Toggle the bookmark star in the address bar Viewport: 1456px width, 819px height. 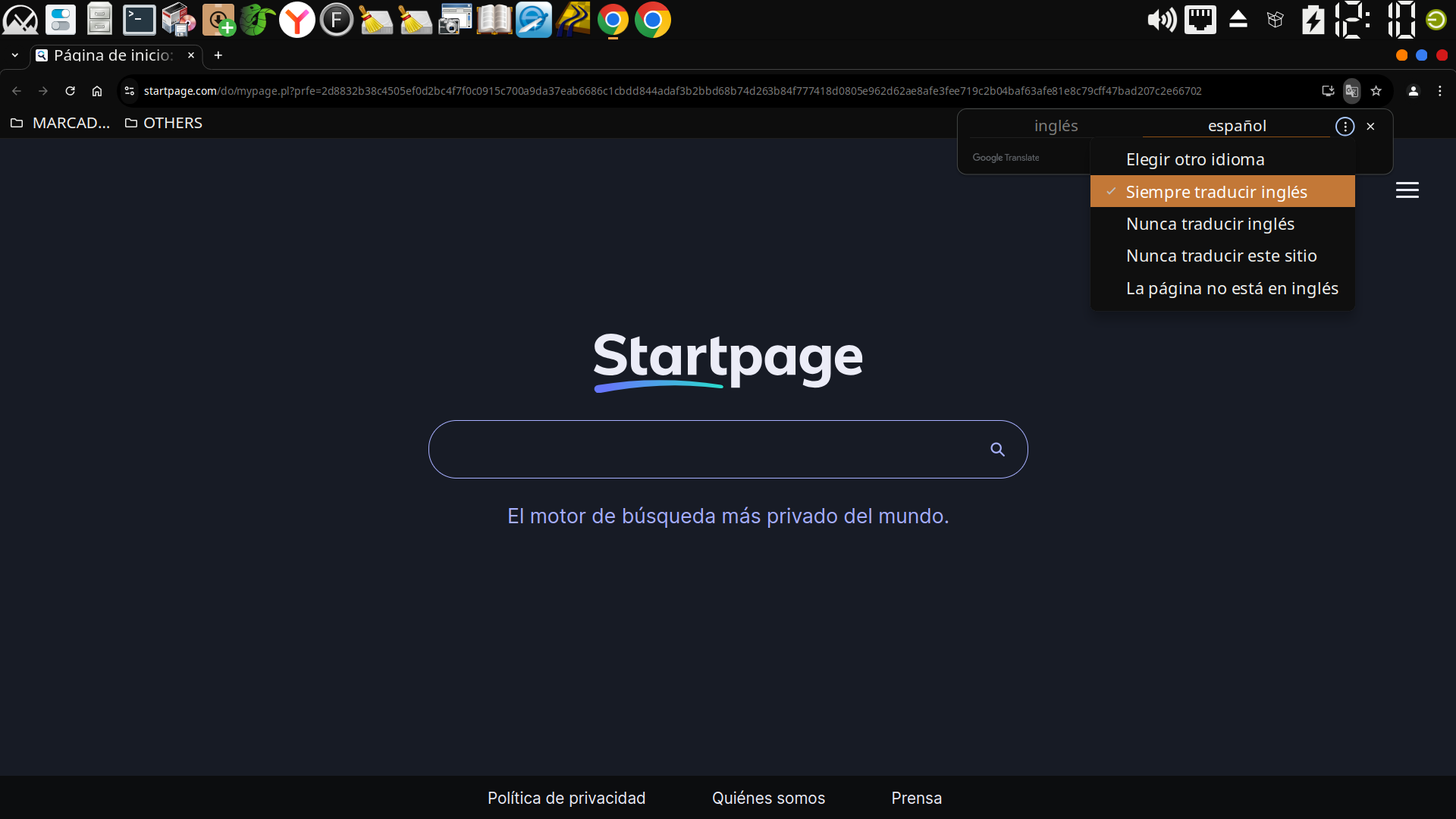tap(1377, 91)
